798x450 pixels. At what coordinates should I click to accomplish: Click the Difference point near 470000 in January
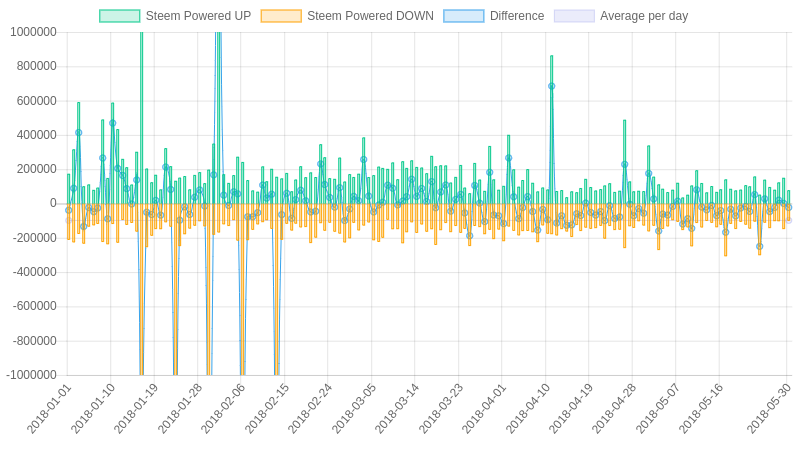pos(112,123)
